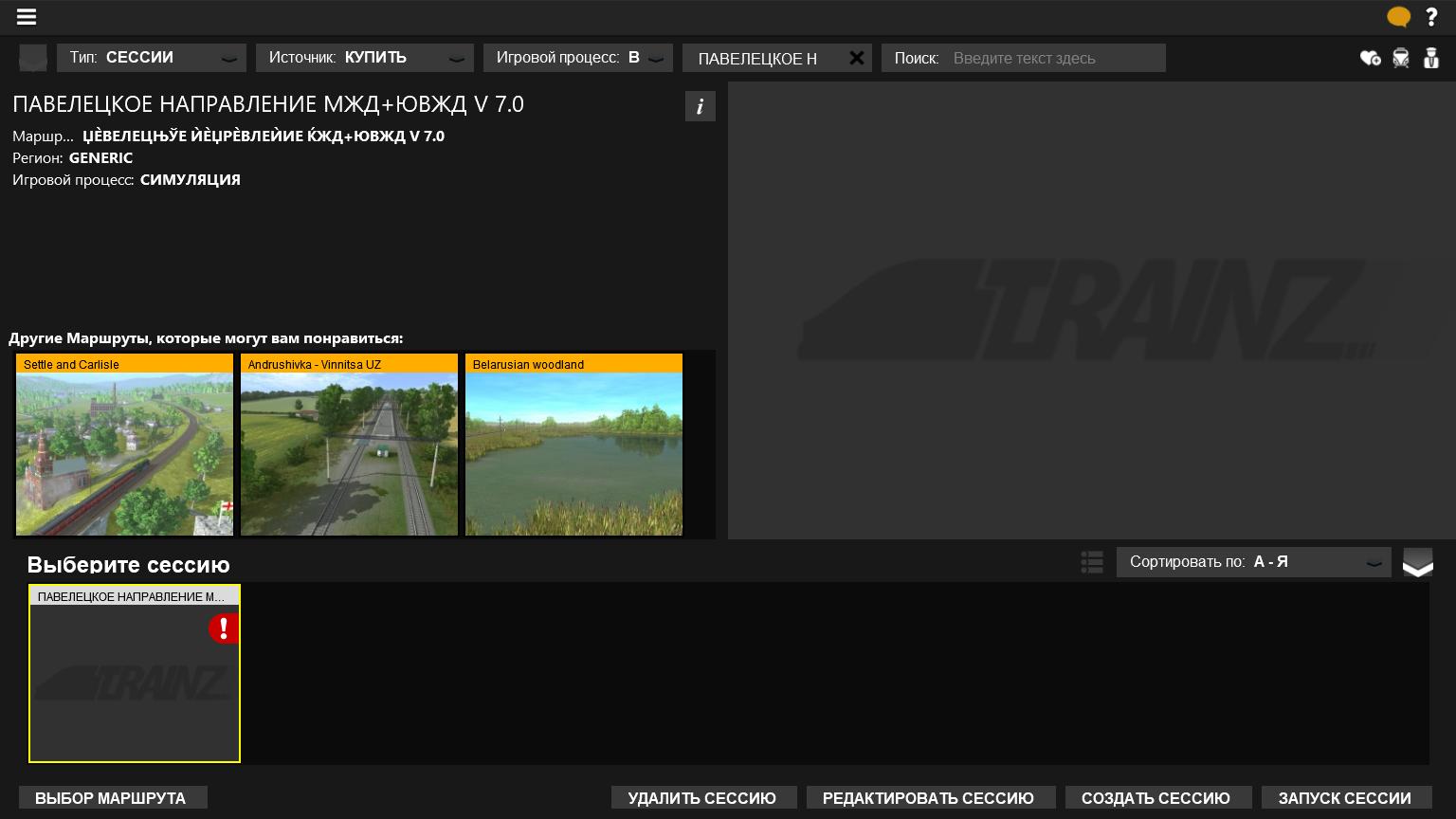Image resolution: width=1456 pixels, height=819 pixels.
Task: Open the hamburger main menu
Action: point(27,17)
